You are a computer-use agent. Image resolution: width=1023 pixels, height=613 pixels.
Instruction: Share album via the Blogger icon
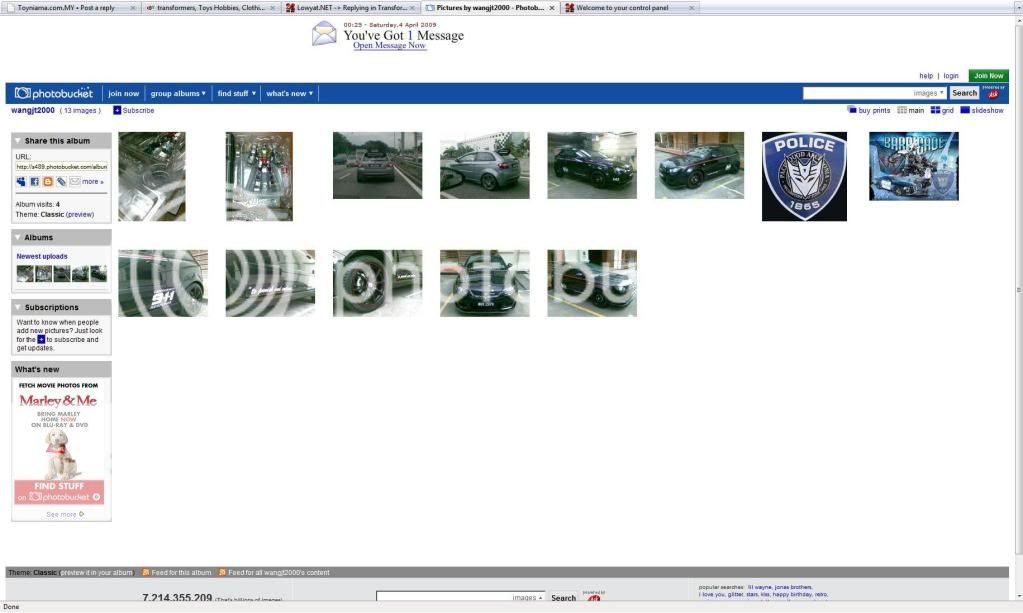pyautogui.click(x=48, y=181)
